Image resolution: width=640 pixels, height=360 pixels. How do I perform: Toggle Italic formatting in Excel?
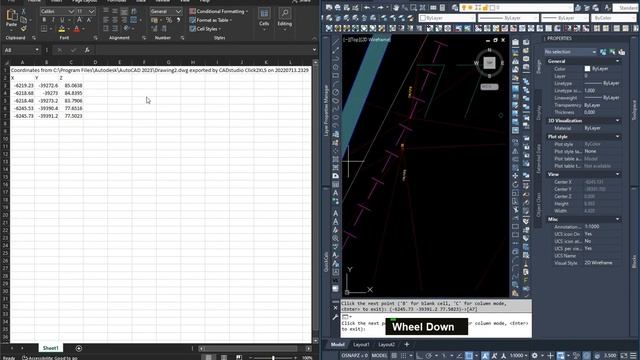53,20
